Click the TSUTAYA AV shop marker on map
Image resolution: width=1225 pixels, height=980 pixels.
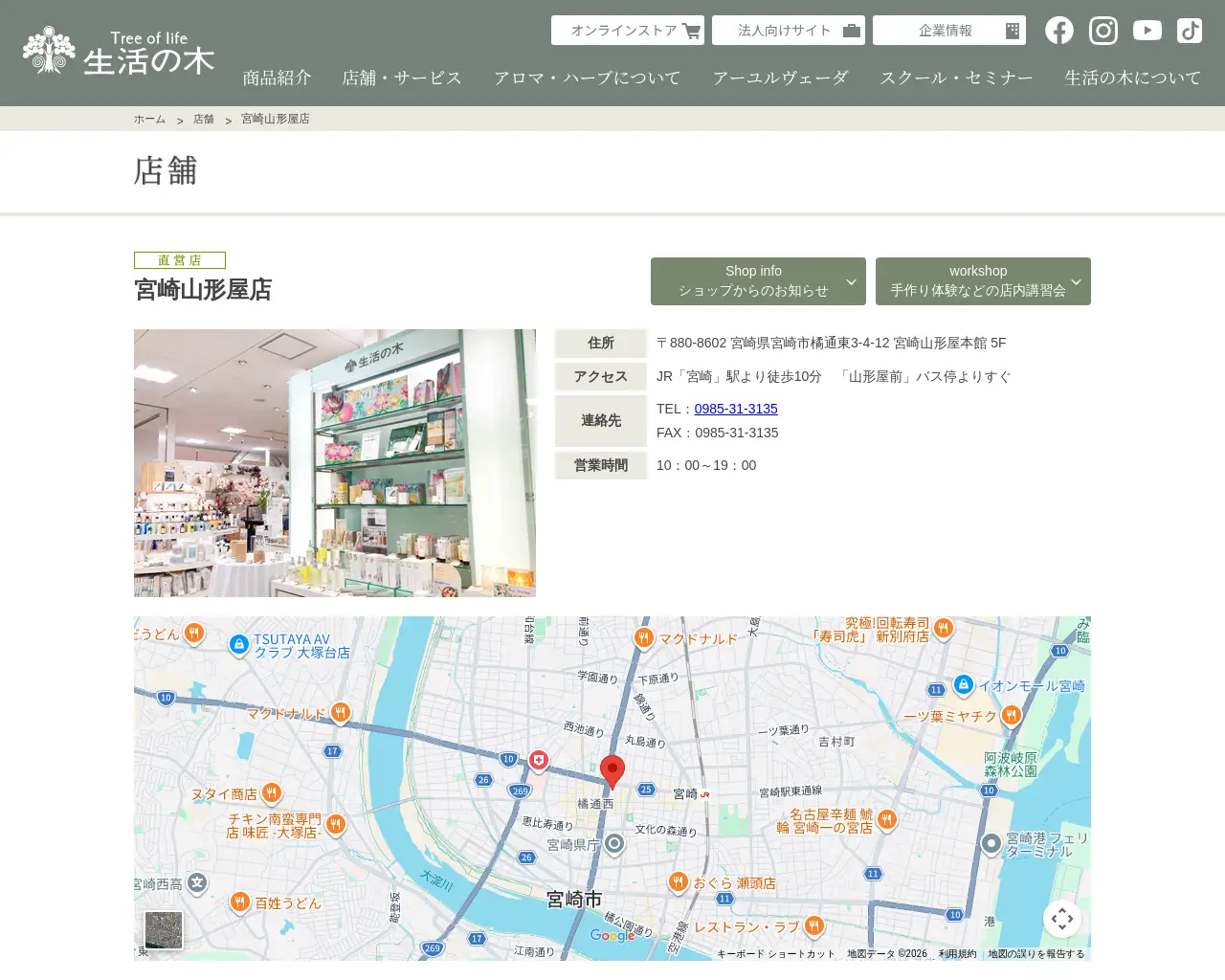tap(239, 646)
